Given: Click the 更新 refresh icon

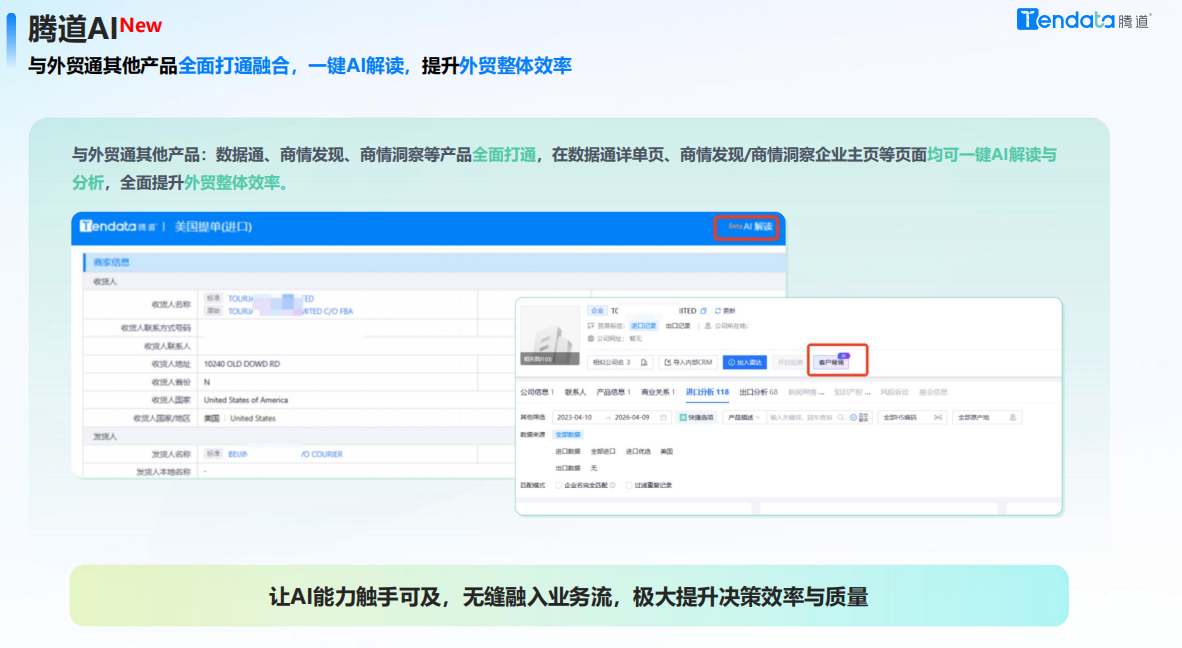Looking at the screenshot, I should click(718, 311).
